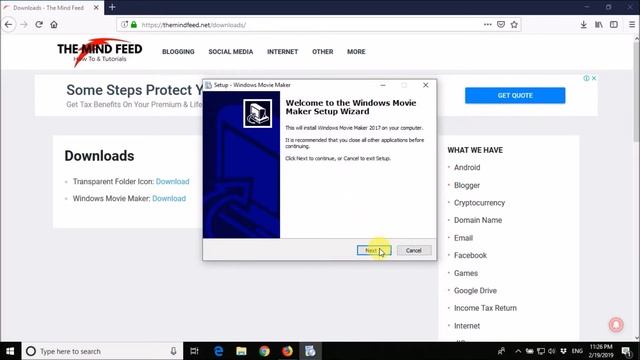The width and height of the screenshot is (640, 360).
Task: Click The Mind Feed logo
Action: [x=100, y=52]
